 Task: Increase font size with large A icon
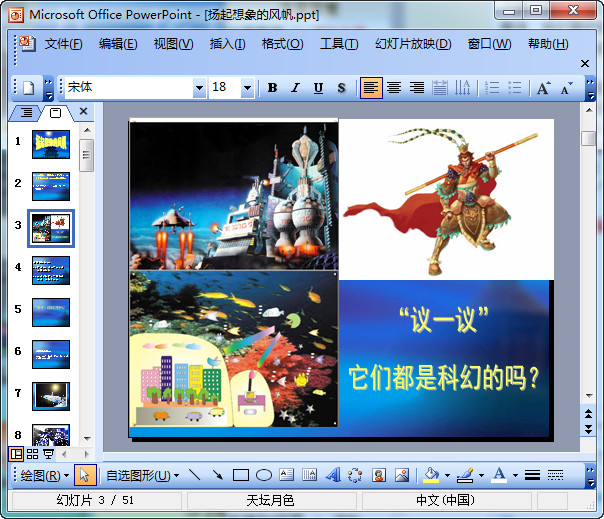click(544, 88)
